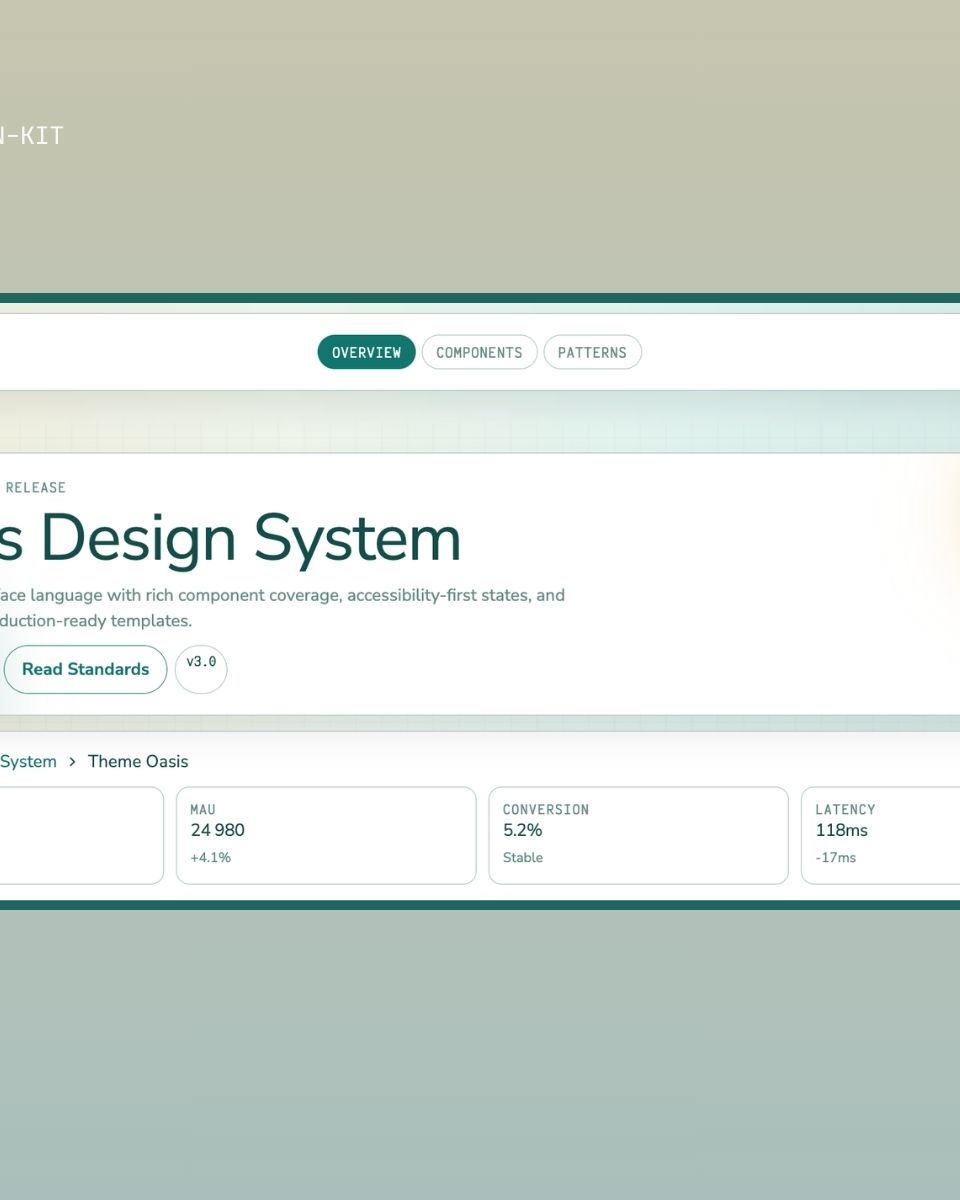Open the MAU stat card
960x1200 pixels.
[326, 835]
